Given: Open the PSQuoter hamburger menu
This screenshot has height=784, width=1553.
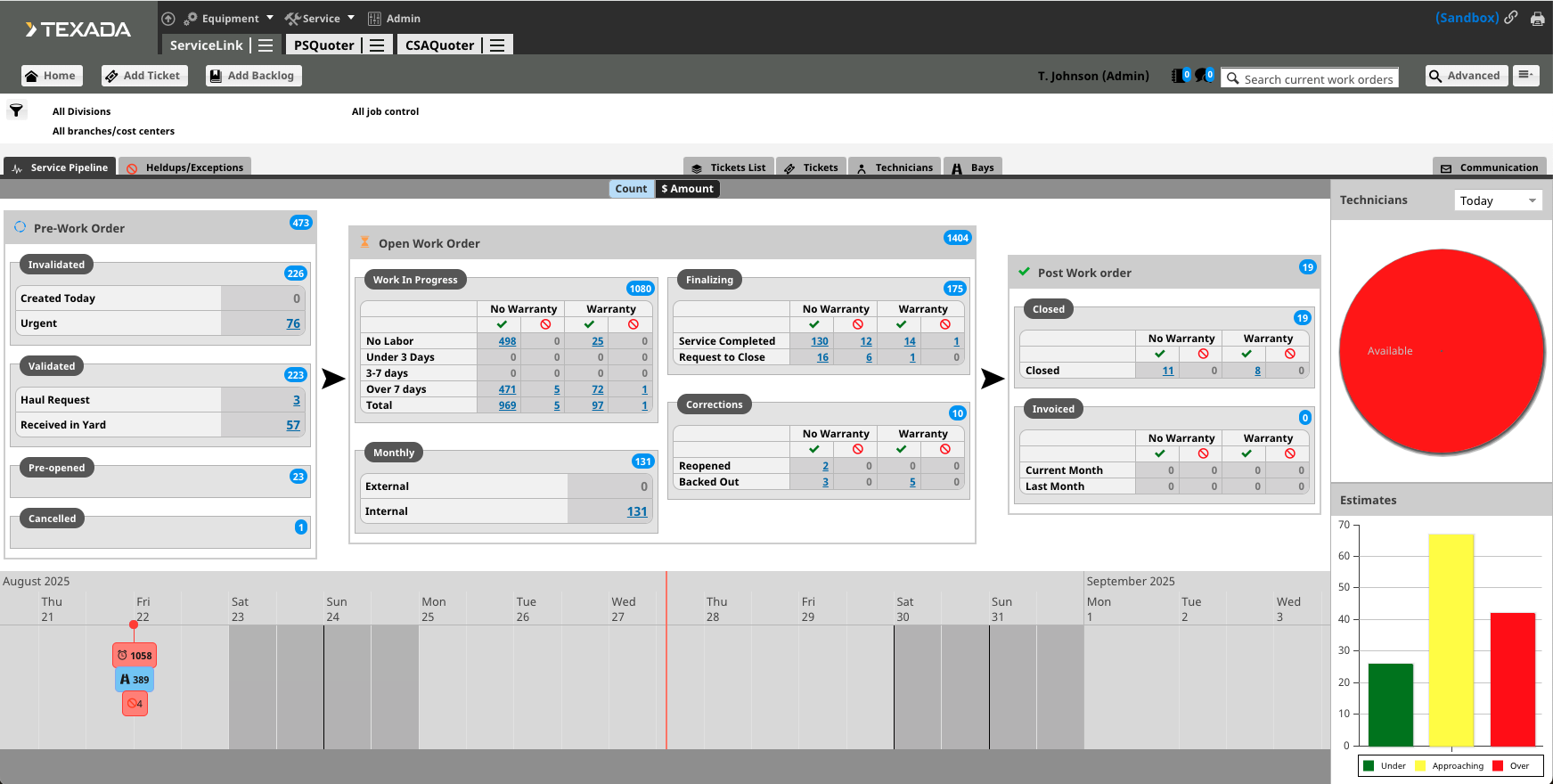Looking at the screenshot, I should pyautogui.click(x=377, y=45).
